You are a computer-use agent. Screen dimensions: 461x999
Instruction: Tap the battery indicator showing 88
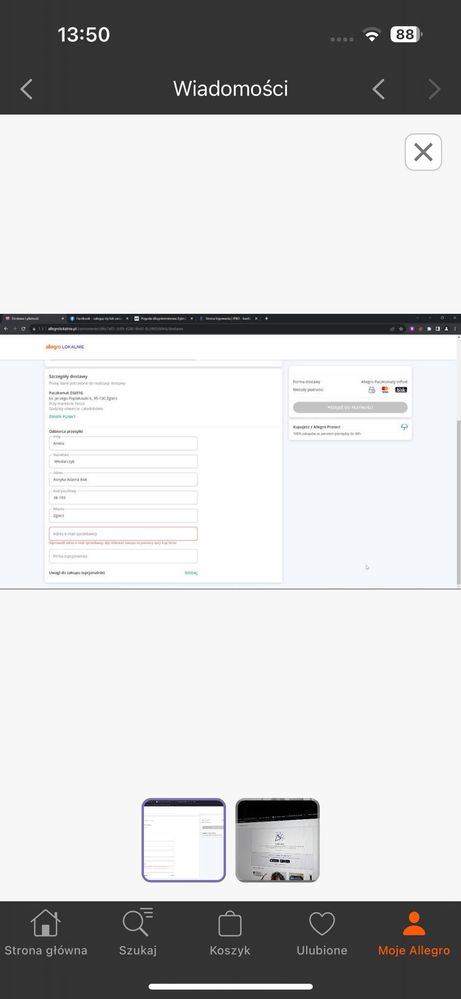(x=406, y=34)
